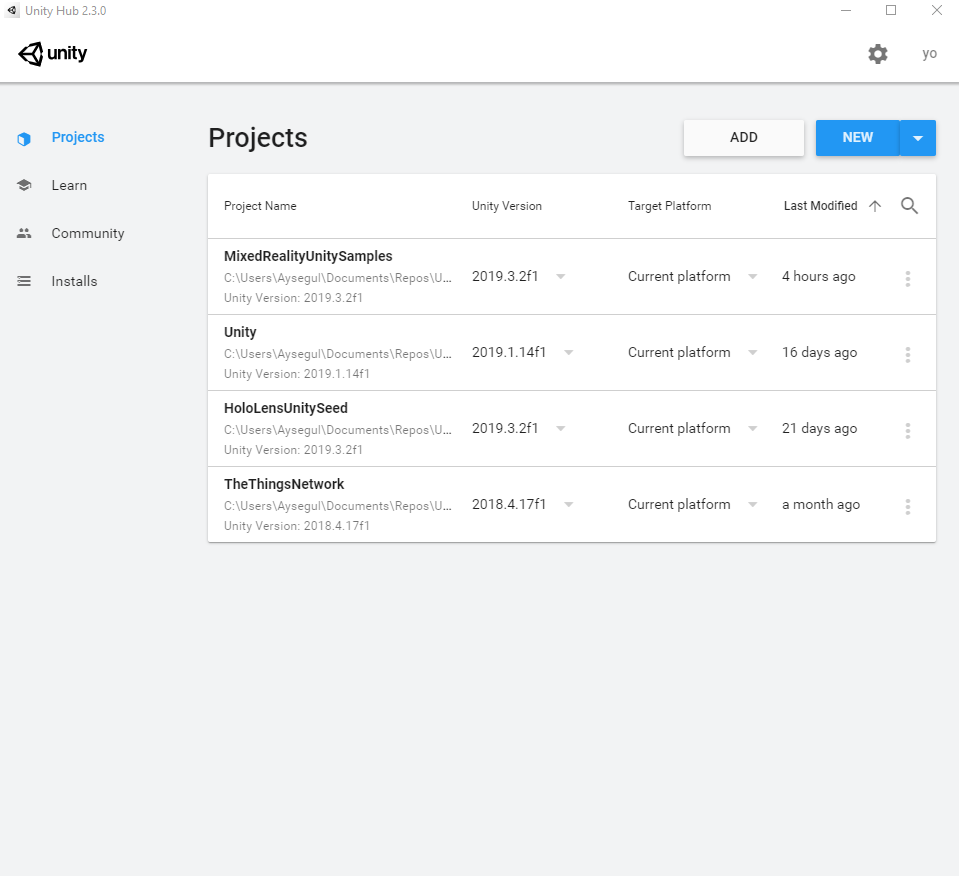Click the Unity Version column header
The image size is (959, 876).
tap(506, 206)
